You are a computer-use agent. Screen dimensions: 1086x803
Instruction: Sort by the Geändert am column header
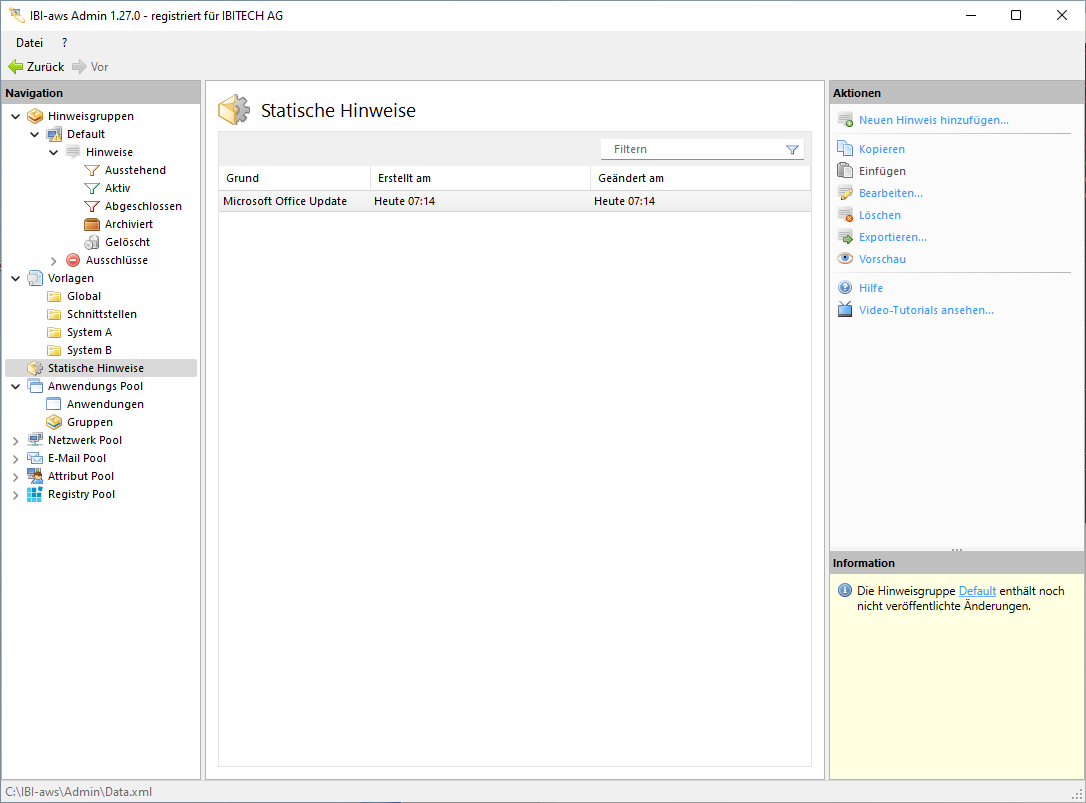630,178
